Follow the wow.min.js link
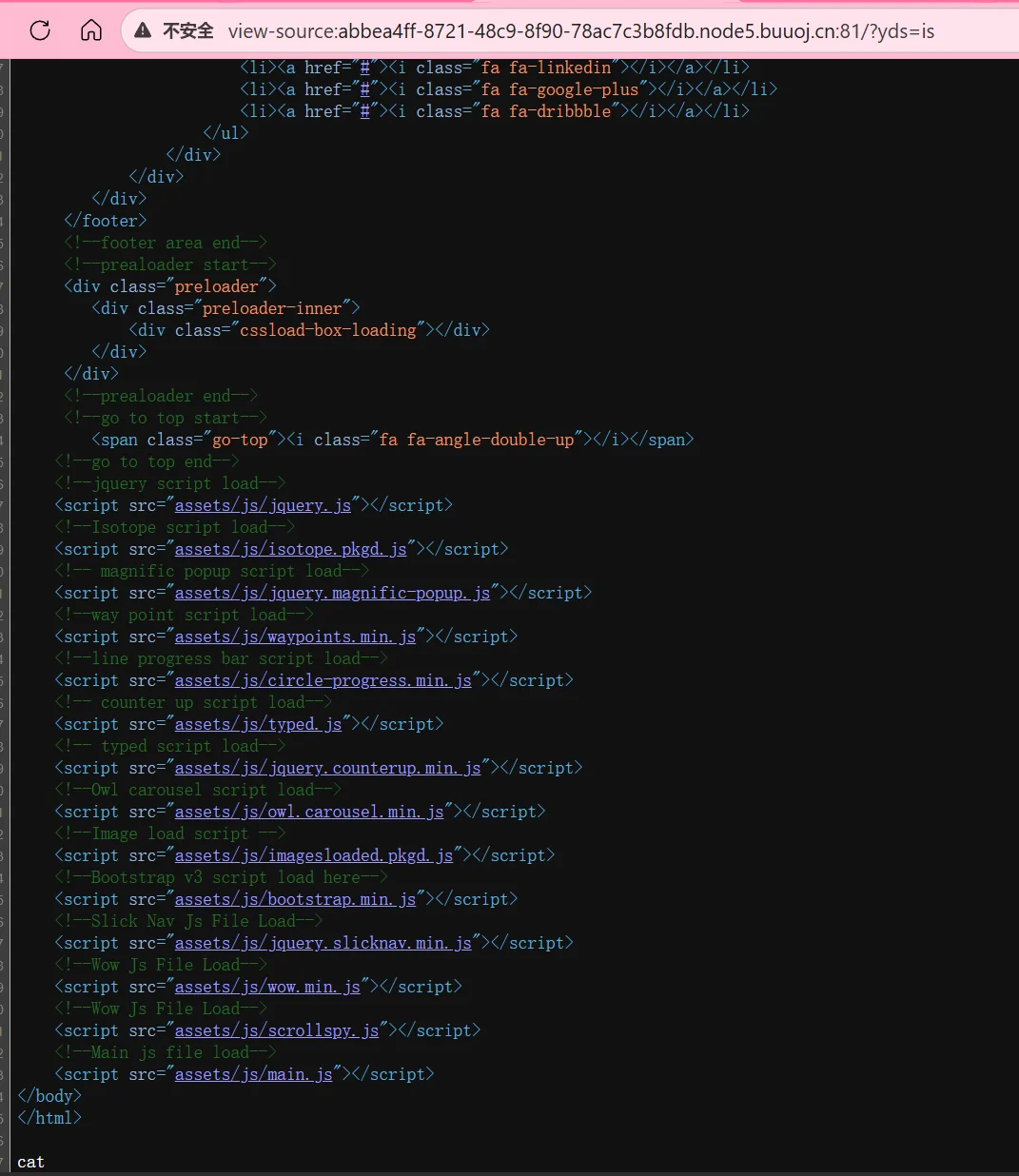This screenshot has height=1176, width=1019. click(267, 987)
